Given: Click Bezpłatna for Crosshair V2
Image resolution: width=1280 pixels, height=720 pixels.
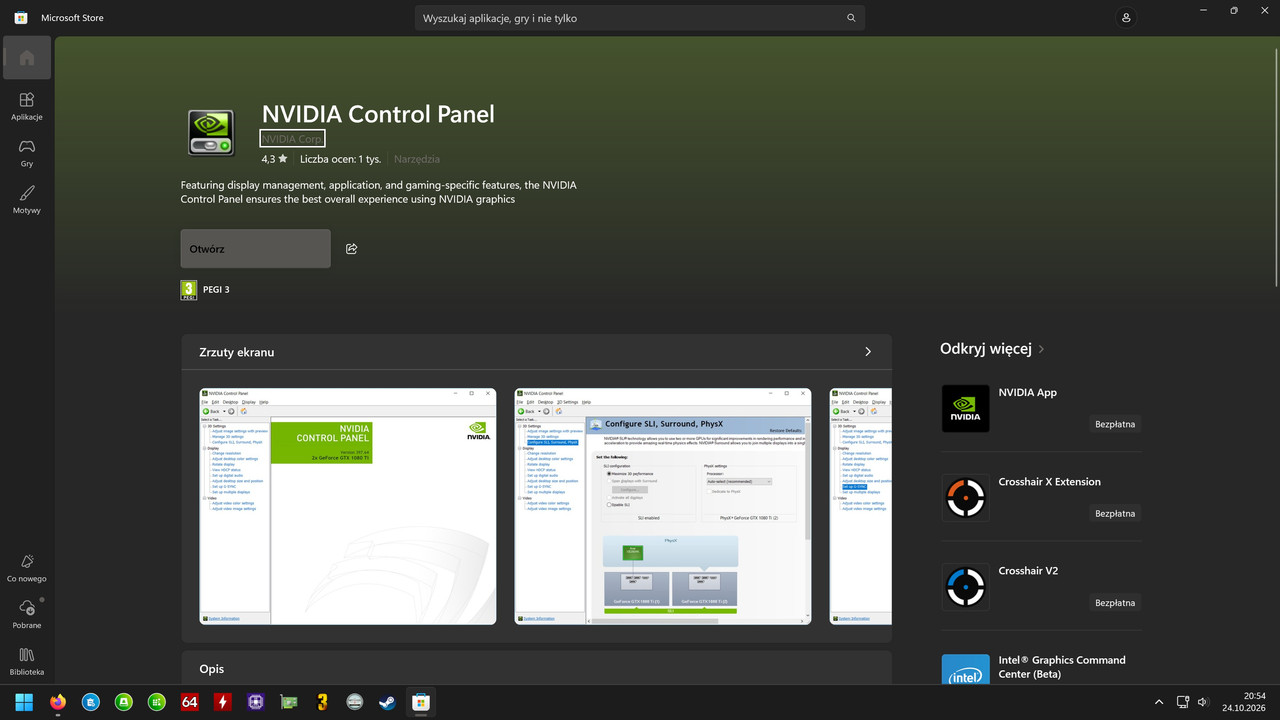Looking at the screenshot, I should pos(1115,603).
